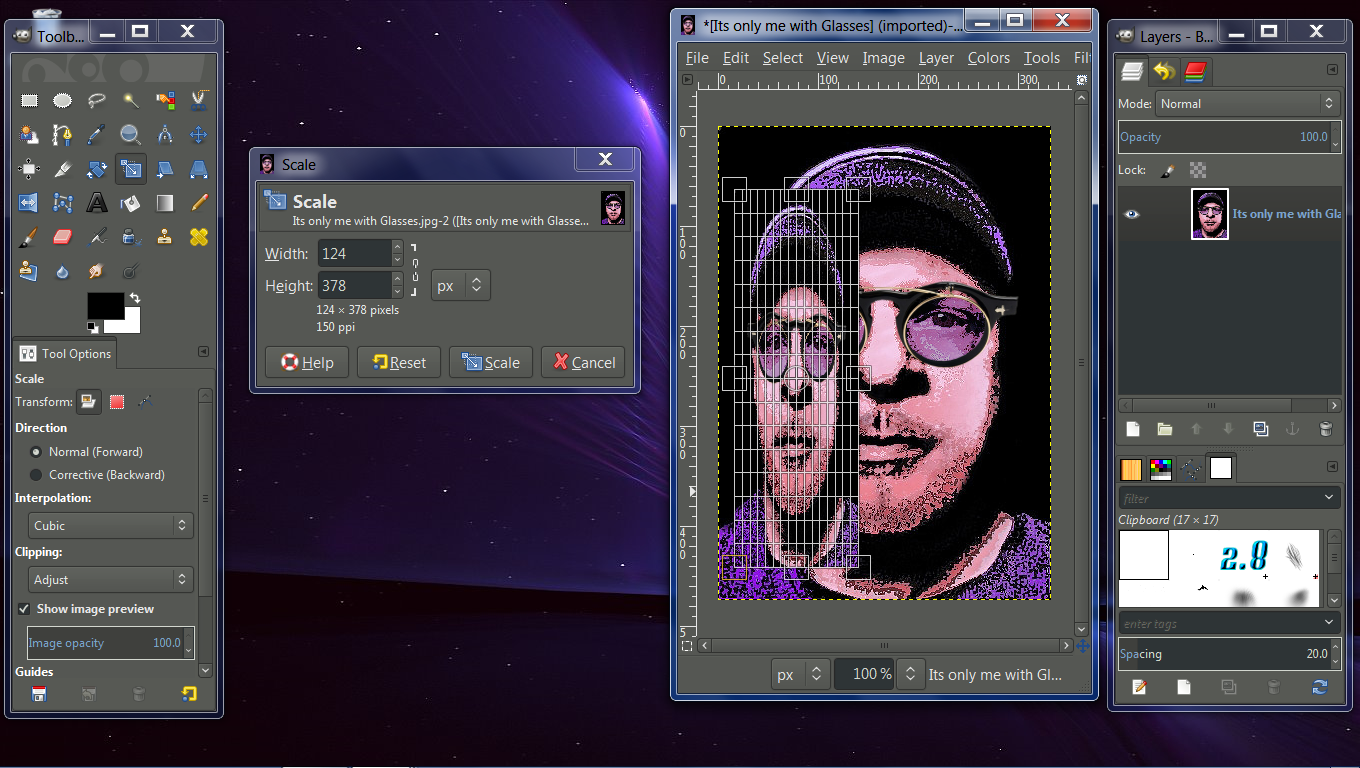
Task: Switch to the Undo History tab
Action: 1163,71
